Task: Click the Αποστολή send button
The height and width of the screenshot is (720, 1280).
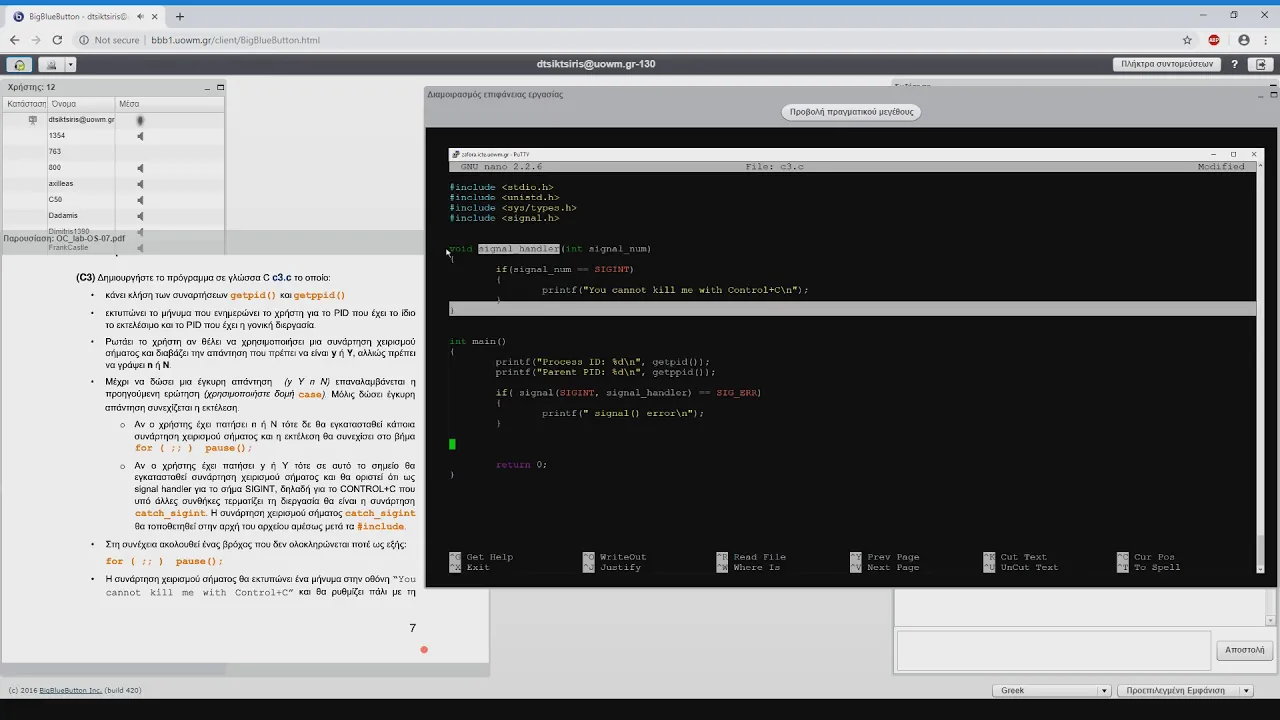Action: point(1245,650)
